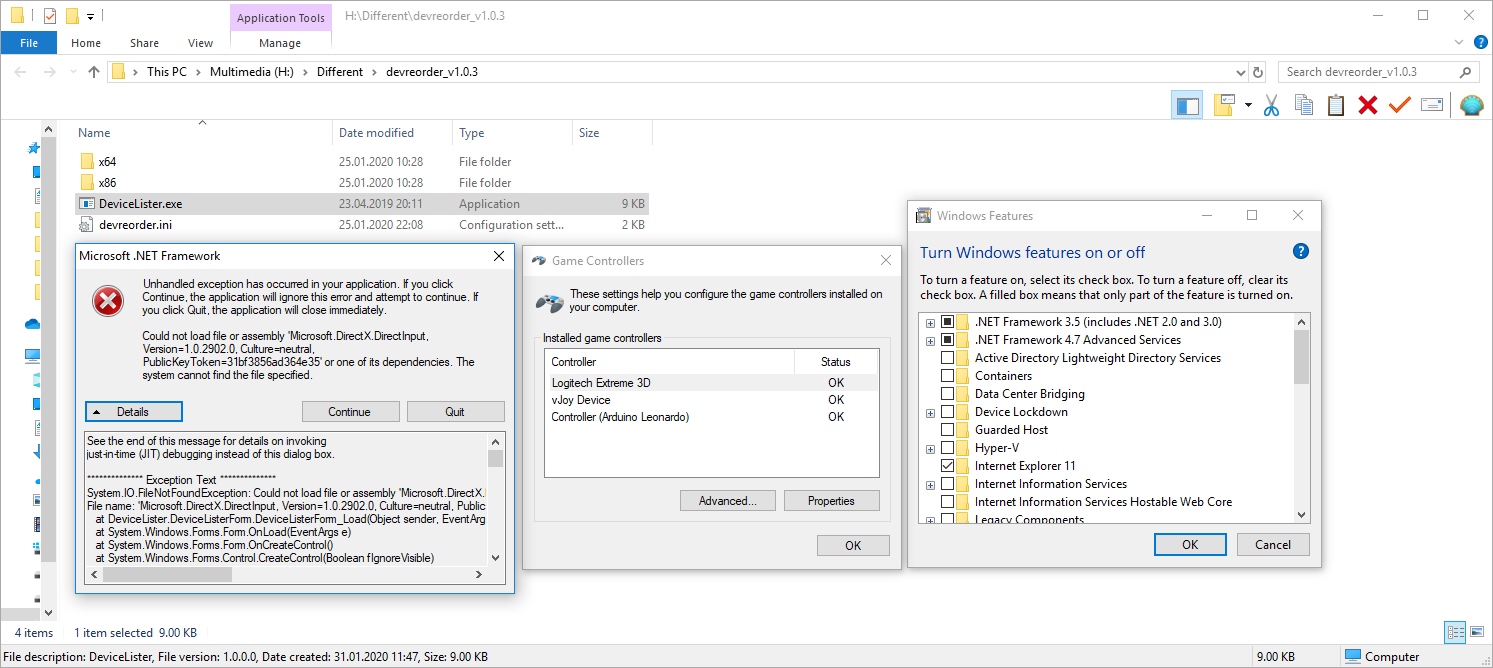Click the search magnifier icon
1493x668 pixels.
1465,72
